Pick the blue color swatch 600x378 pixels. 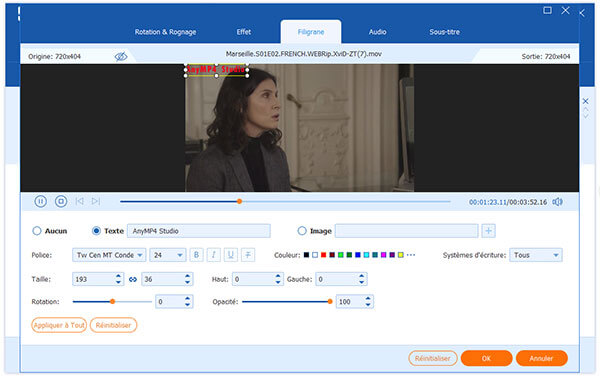coord(358,255)
